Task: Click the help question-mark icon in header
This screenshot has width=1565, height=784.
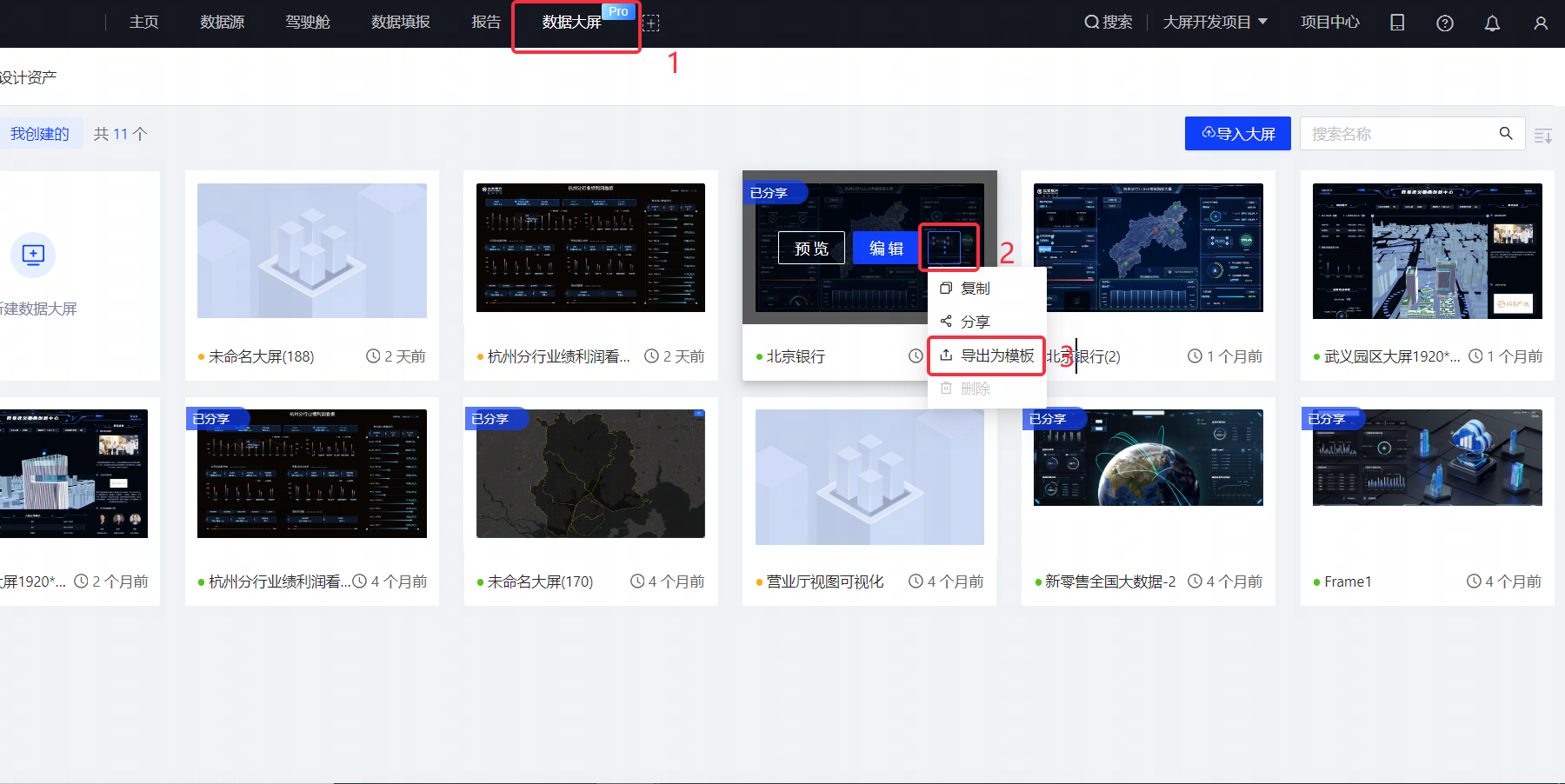Action: pyautogui.click(x=1444, y=23)
